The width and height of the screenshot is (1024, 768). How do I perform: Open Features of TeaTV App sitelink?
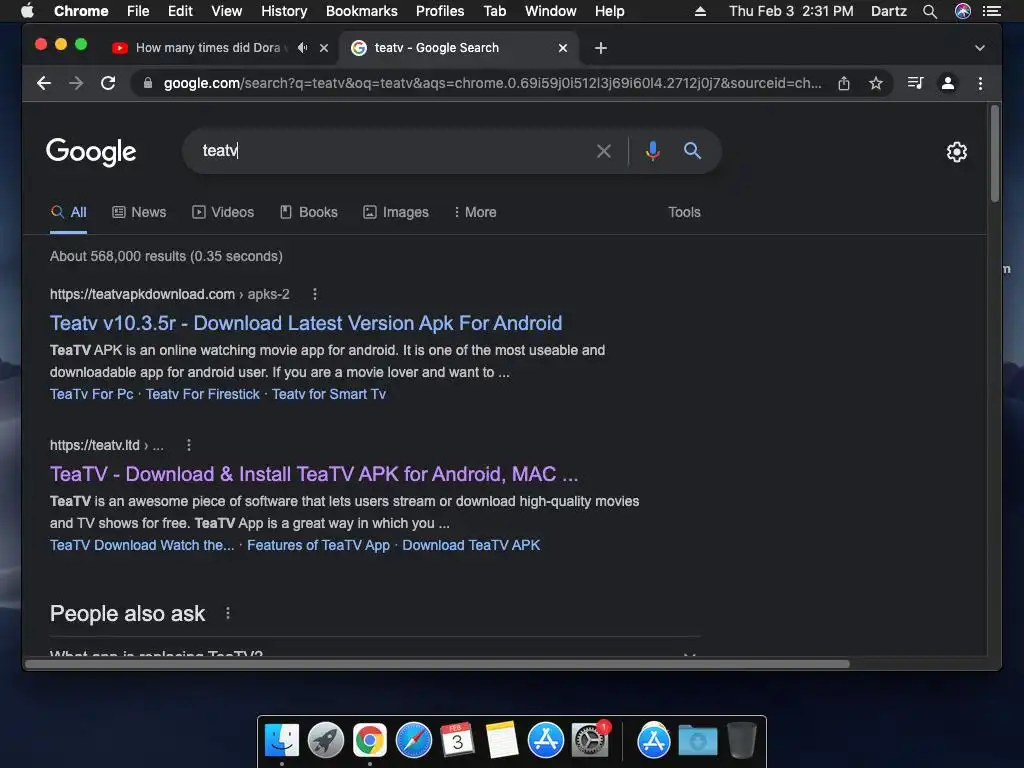(x=318, y=545)
